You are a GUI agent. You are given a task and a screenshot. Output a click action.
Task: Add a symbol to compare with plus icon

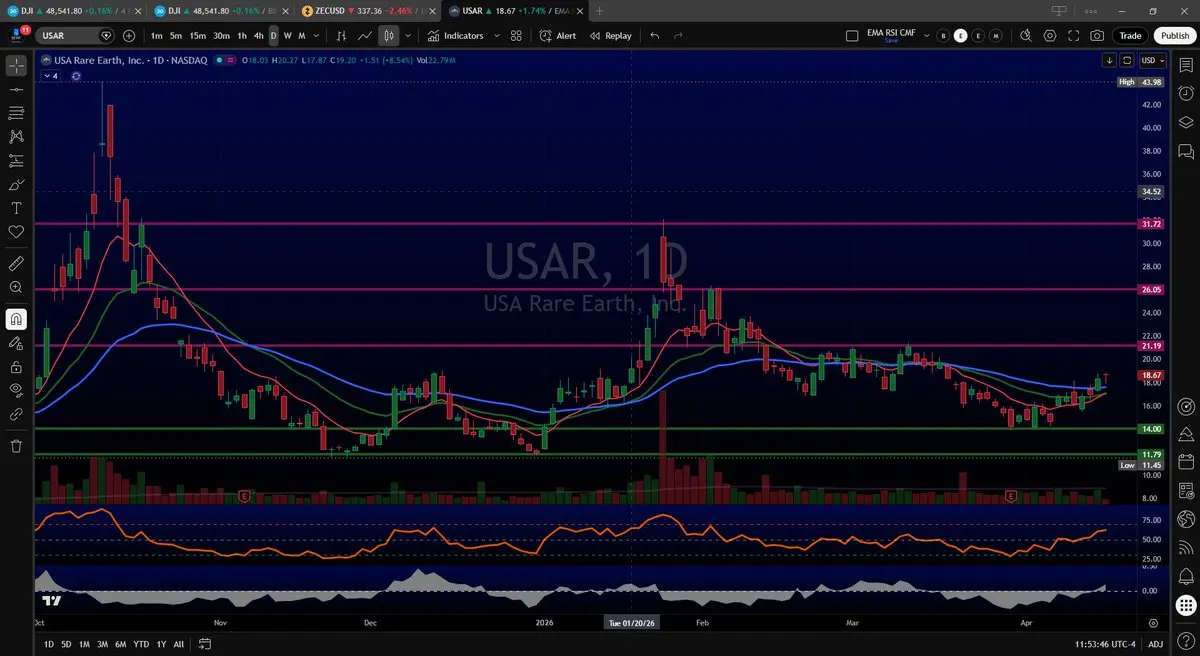(129, 35)
